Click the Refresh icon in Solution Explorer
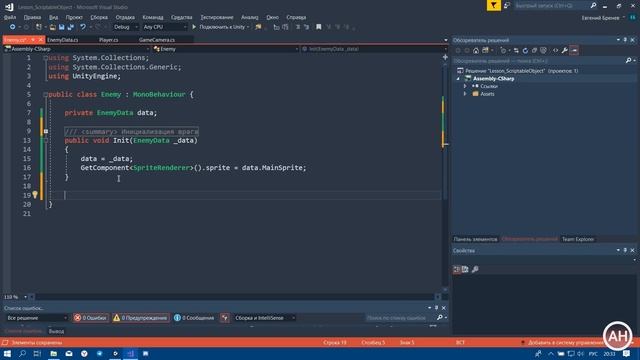Image resolution: width=640 pixels, height=360 pixels. click(x=525, y=51)
